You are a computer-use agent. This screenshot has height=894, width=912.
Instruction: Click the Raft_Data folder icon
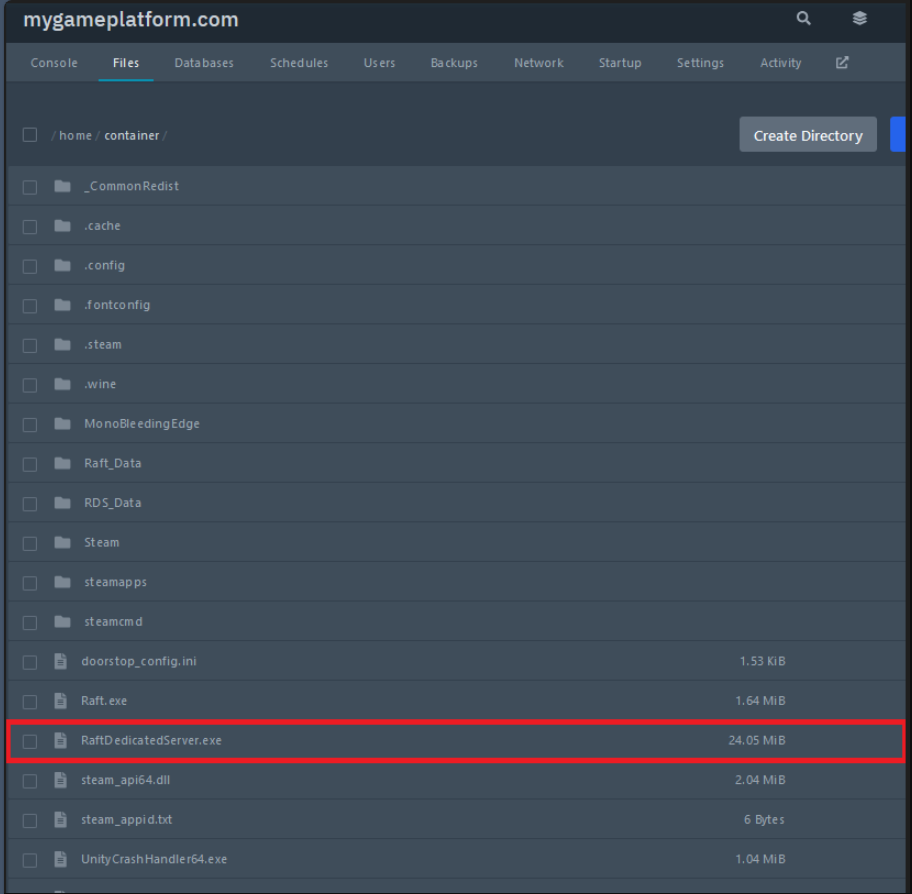[62, 463]
